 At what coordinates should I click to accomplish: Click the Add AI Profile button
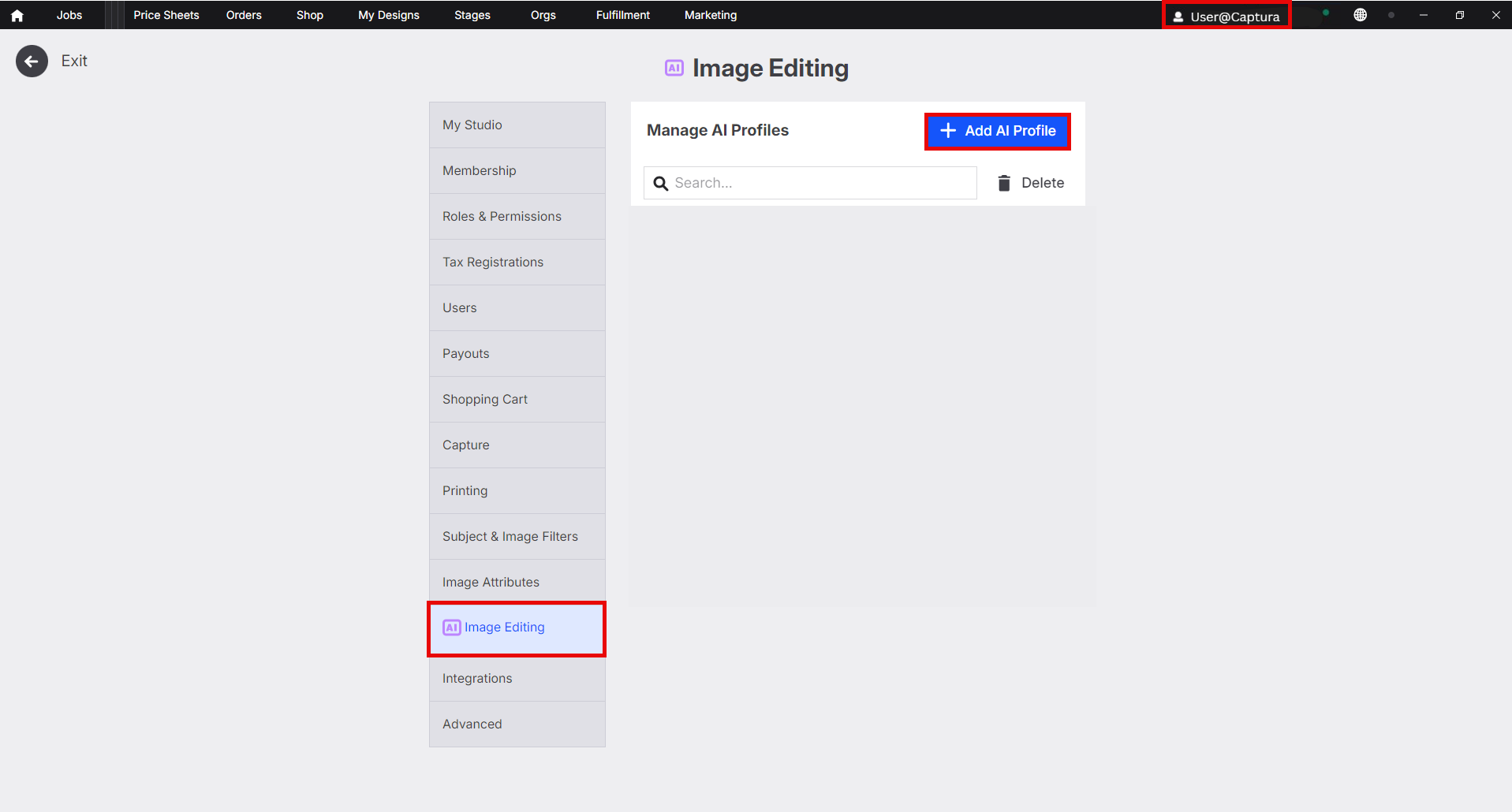[x=997, y=131]
